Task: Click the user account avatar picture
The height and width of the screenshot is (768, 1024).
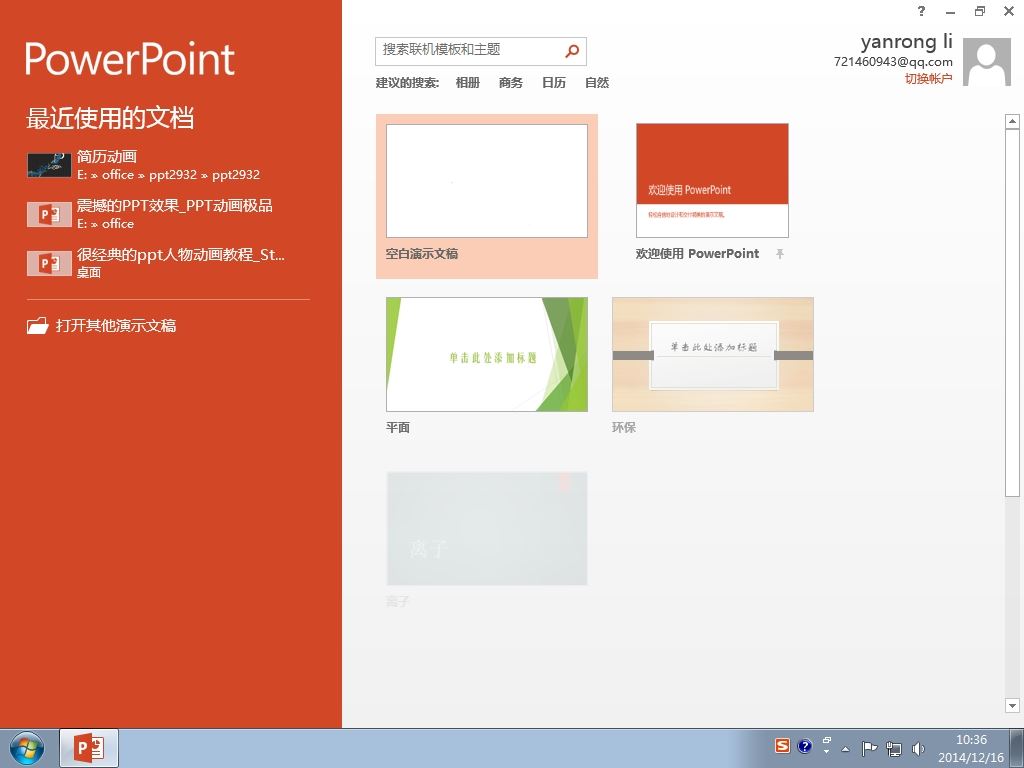Action: click(987, 62)
